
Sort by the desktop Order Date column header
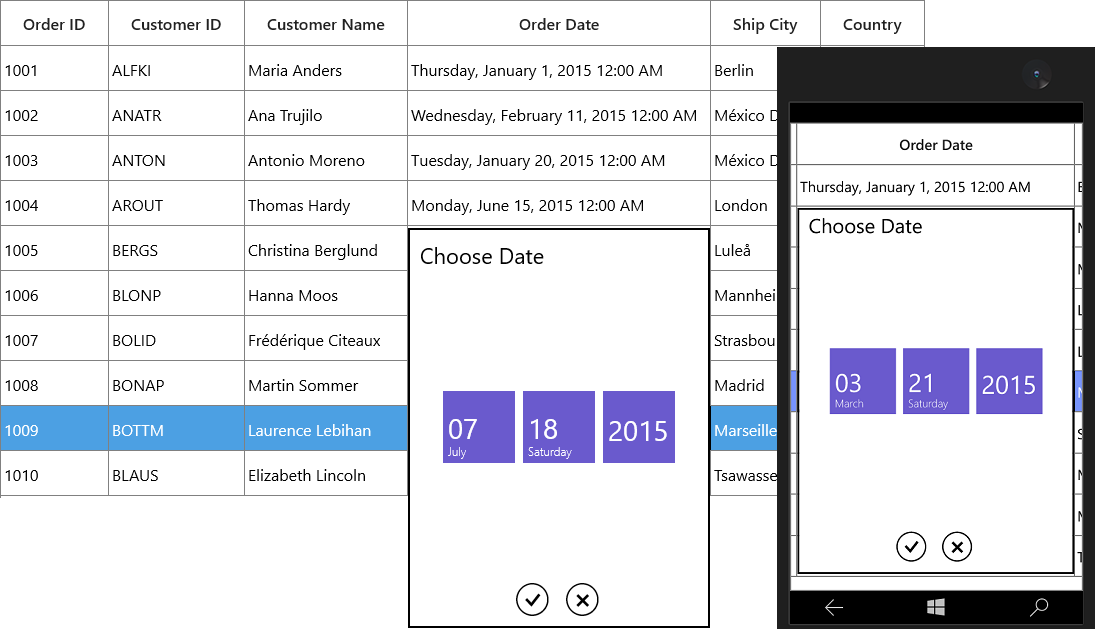(559, 24)
